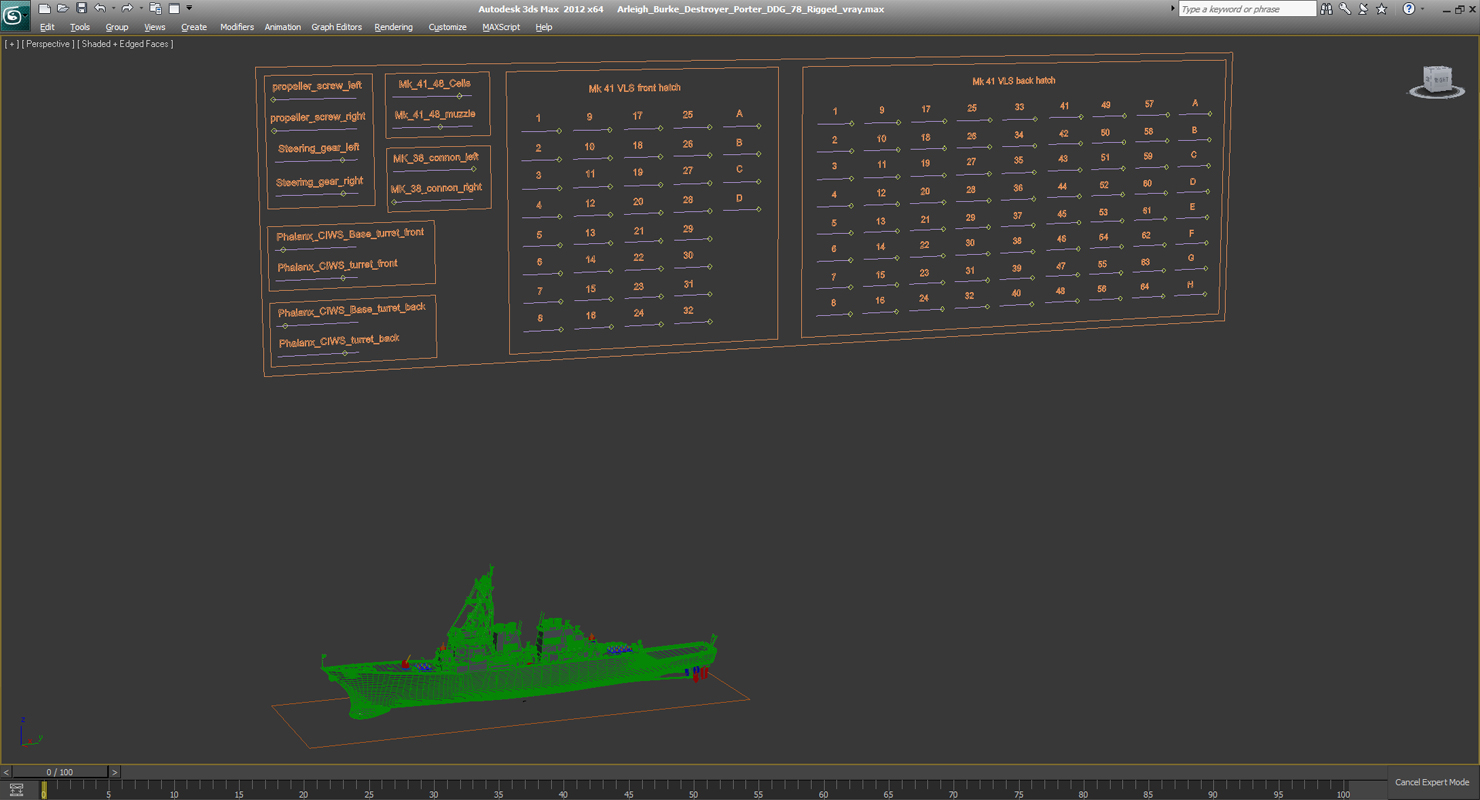Click the Steering_gear_right slider control
Viewport: 1480px width, 800px height.
pos(317,194)
